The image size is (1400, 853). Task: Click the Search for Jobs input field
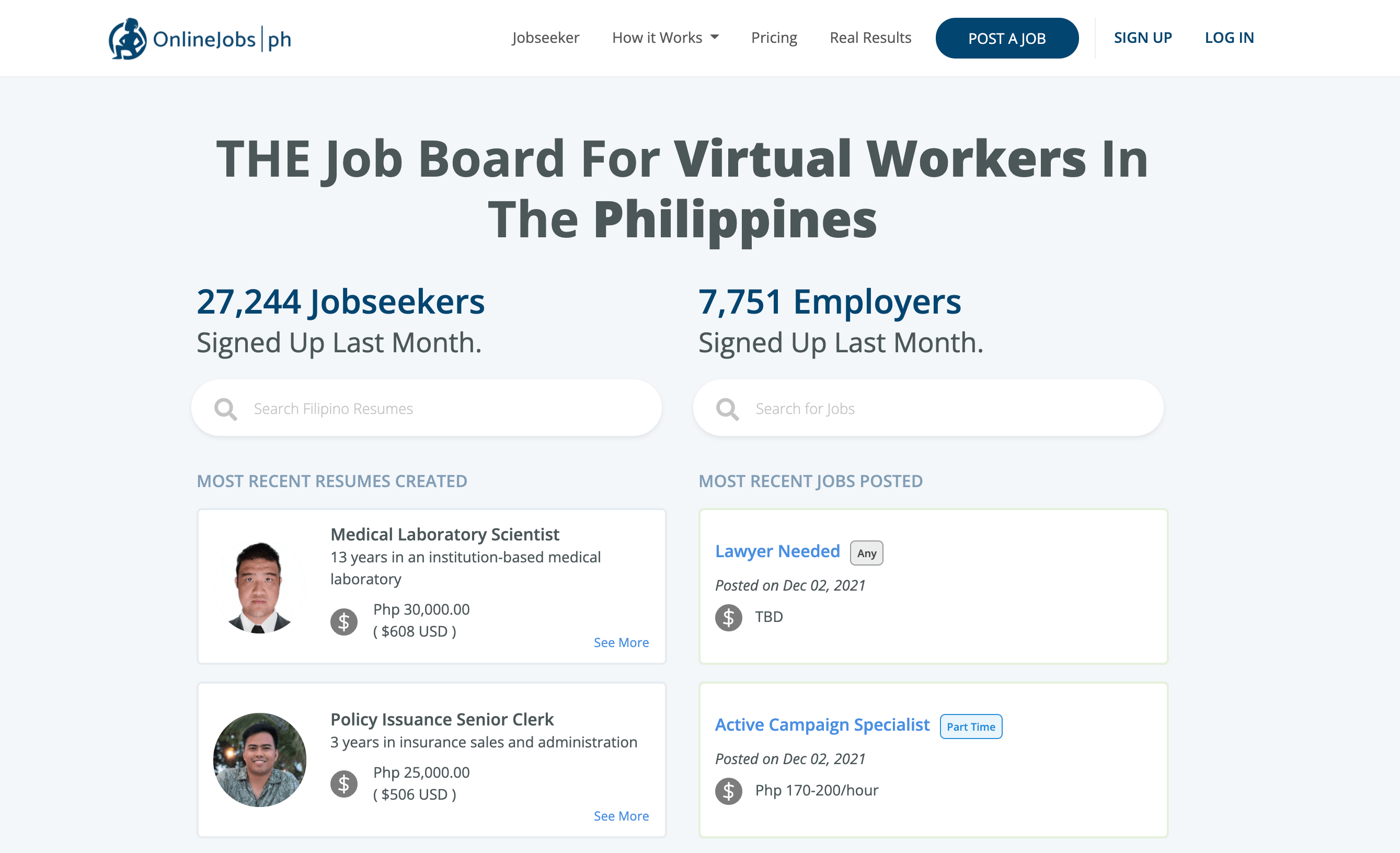pos(909,408)
